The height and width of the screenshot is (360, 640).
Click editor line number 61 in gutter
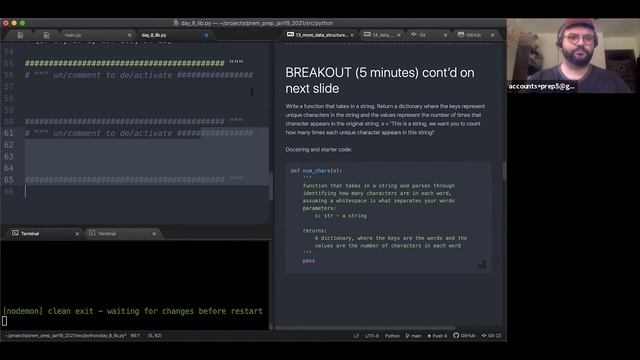pyautogui.click(x=9, y=133)
